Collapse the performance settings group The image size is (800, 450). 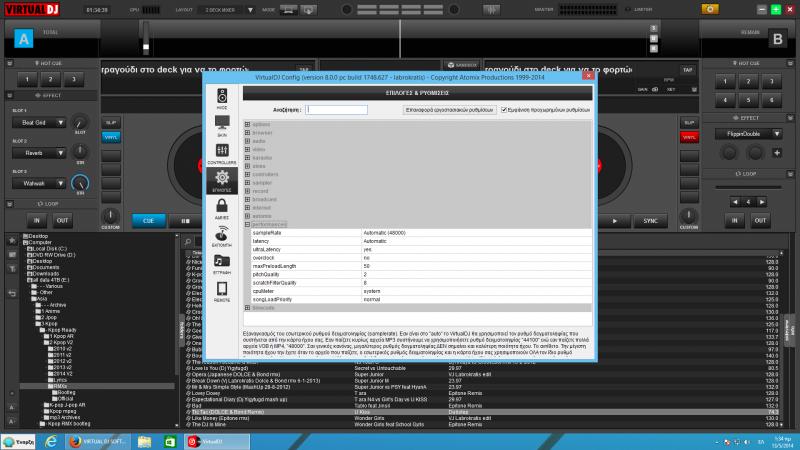(x=248, y=224)
